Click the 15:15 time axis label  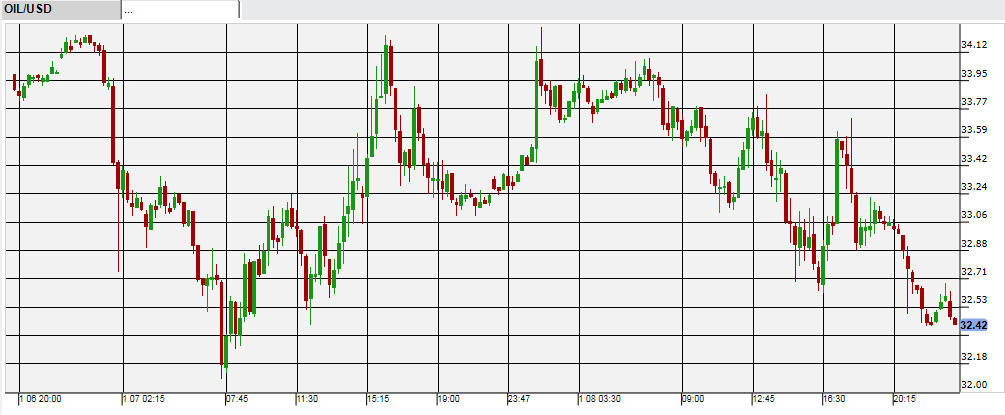pyautogui.click(x=382, y=399)
